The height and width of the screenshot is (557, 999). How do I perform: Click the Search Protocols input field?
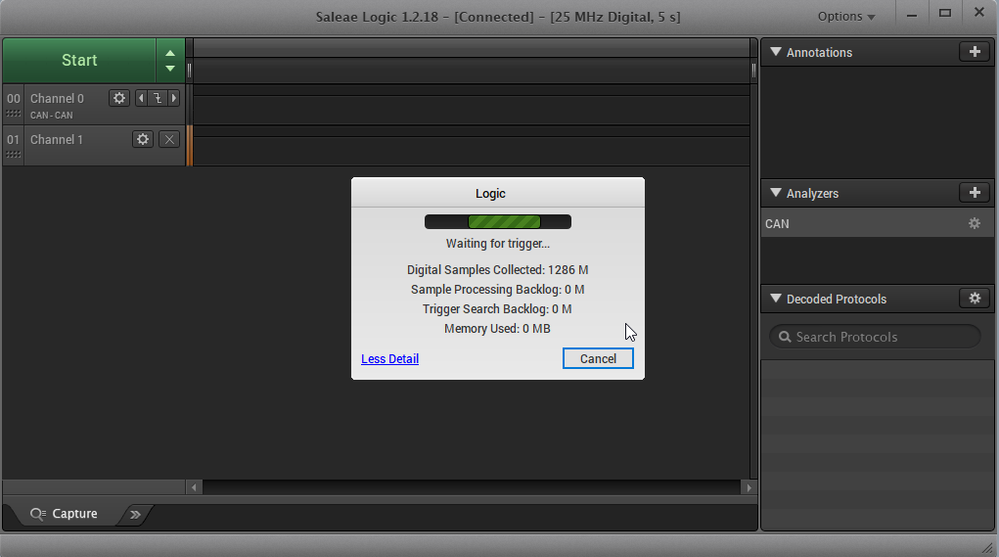pyautogui.click(x=875, y=336)
